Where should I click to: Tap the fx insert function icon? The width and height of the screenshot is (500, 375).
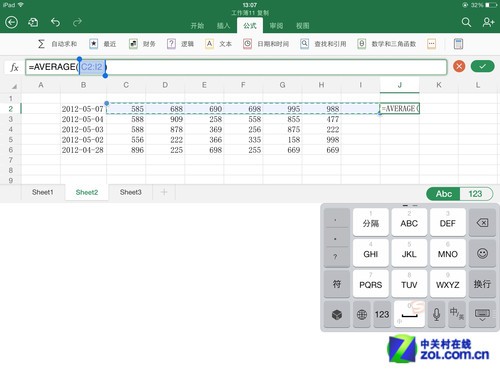[x=14, y=67]
